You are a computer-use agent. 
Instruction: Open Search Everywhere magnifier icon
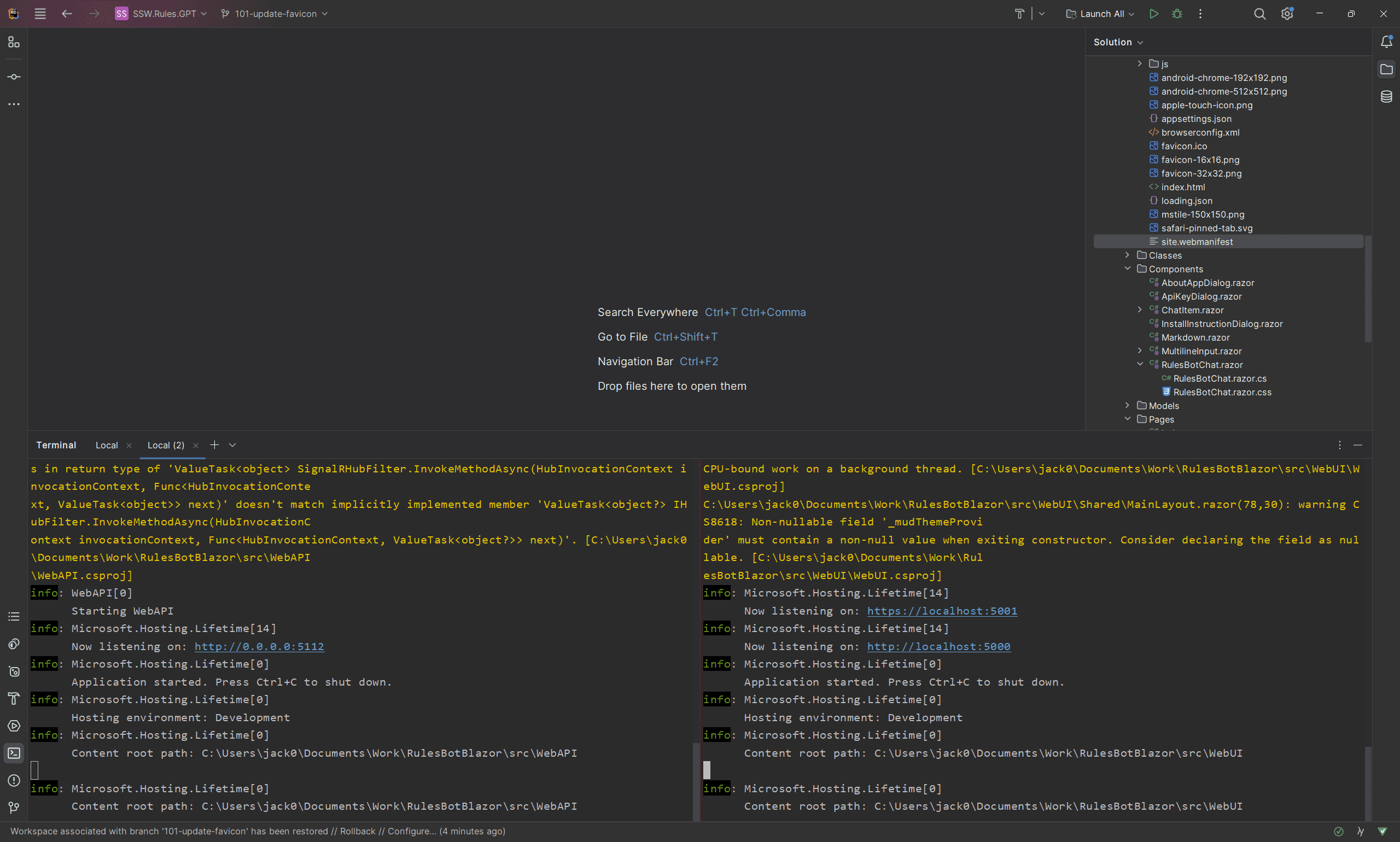pyautogui.click(x=1259, y=14)
